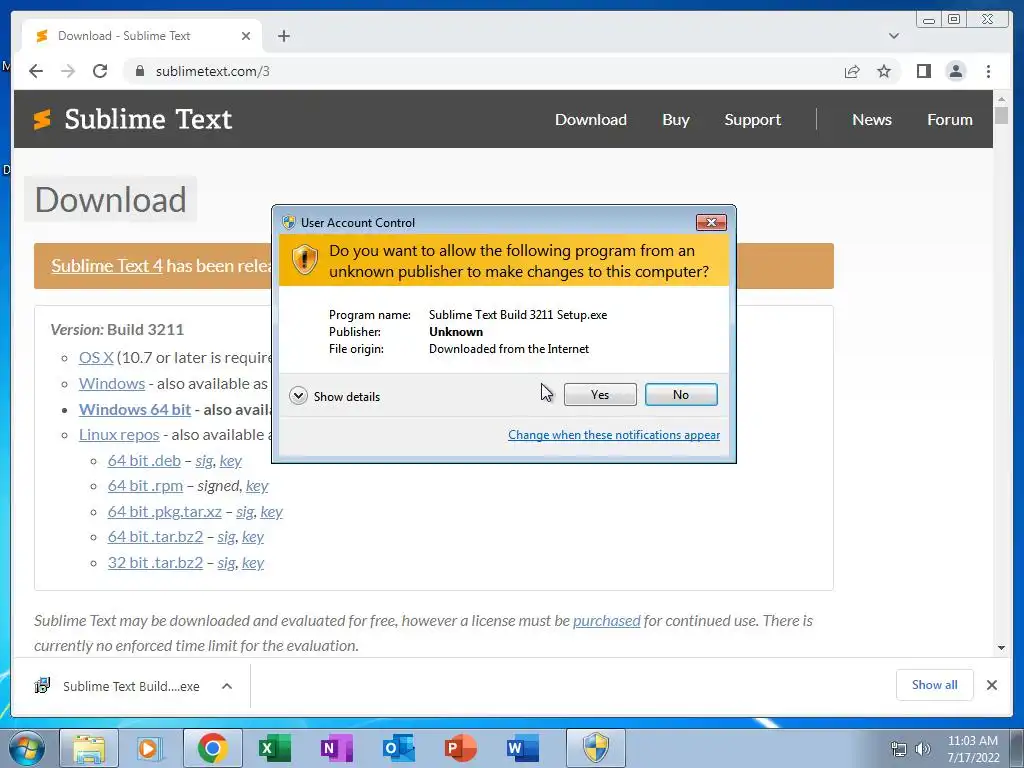Open the Chrome side panel icon
This screenshot has width=1024, height=768.
(x=923, y=71)
